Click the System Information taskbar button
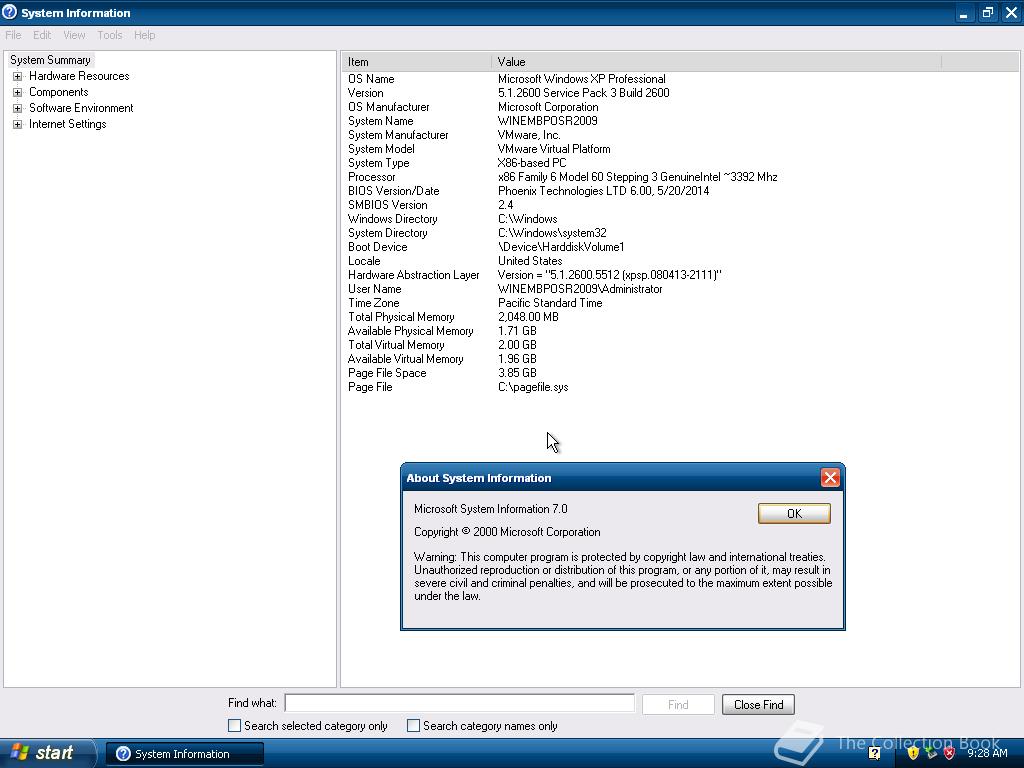 (x=185, y=754)
